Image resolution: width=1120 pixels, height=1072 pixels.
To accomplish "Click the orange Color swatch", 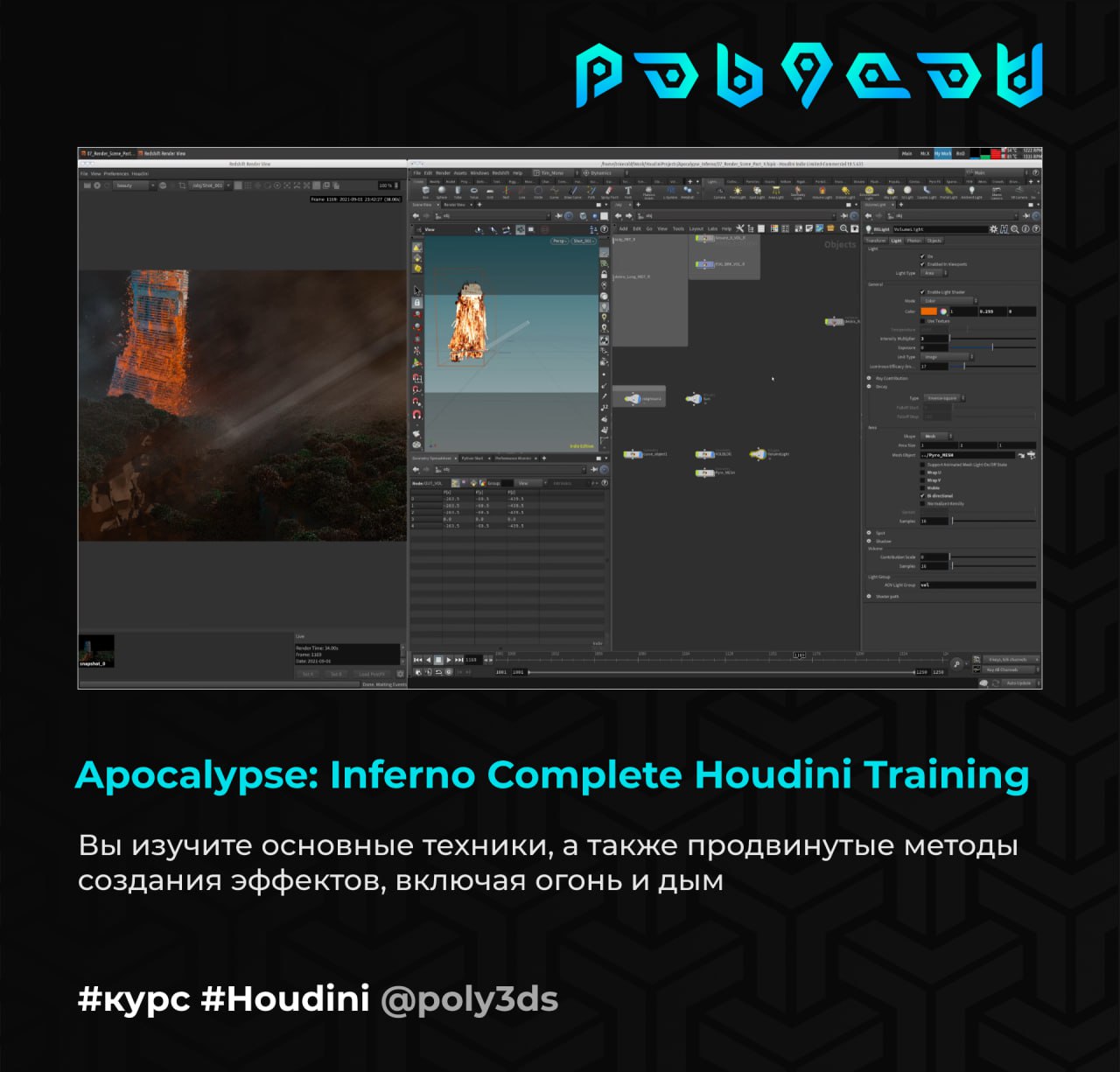I will point(929,312).
